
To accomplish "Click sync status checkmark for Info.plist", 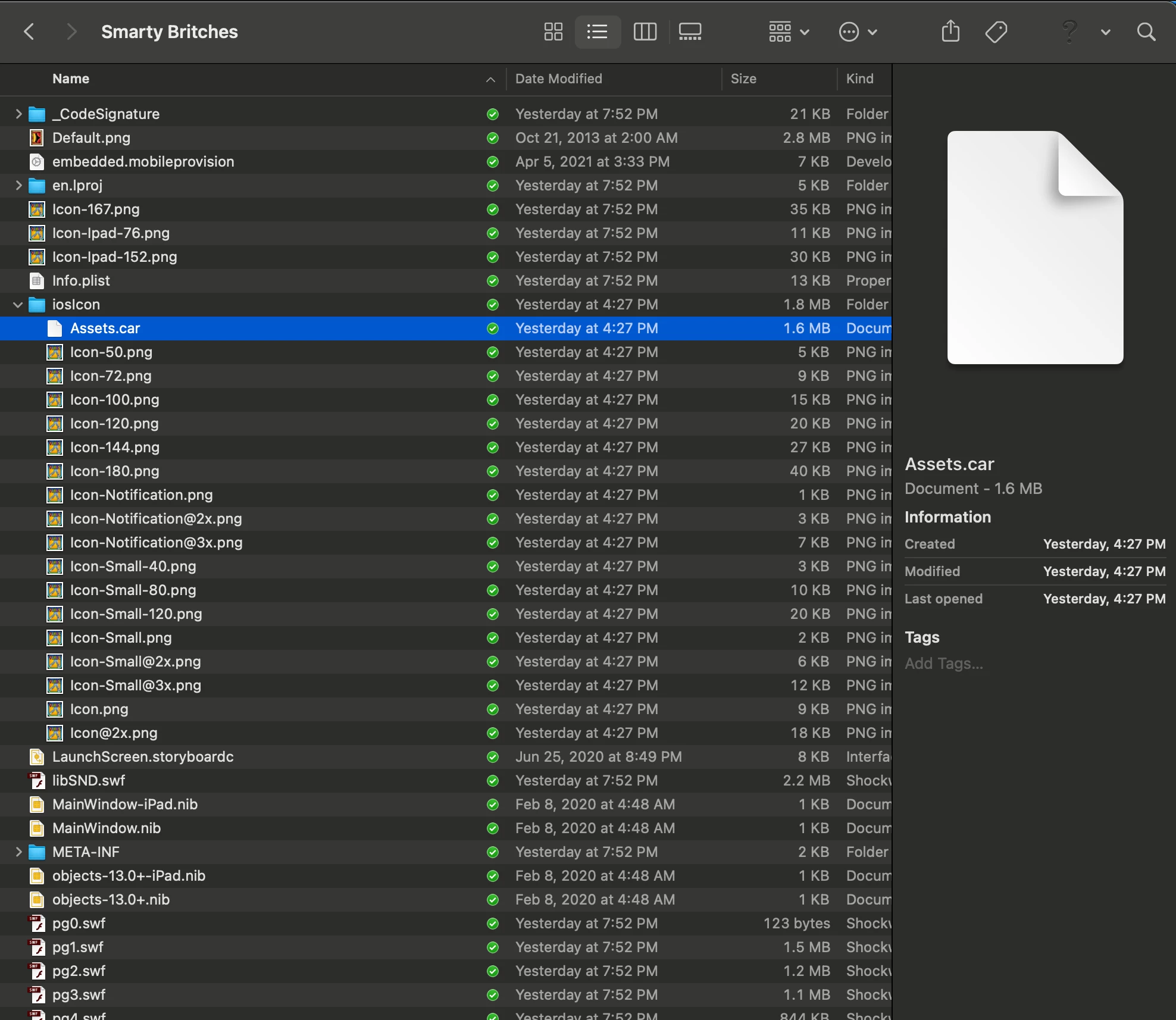I will [492, 281].
